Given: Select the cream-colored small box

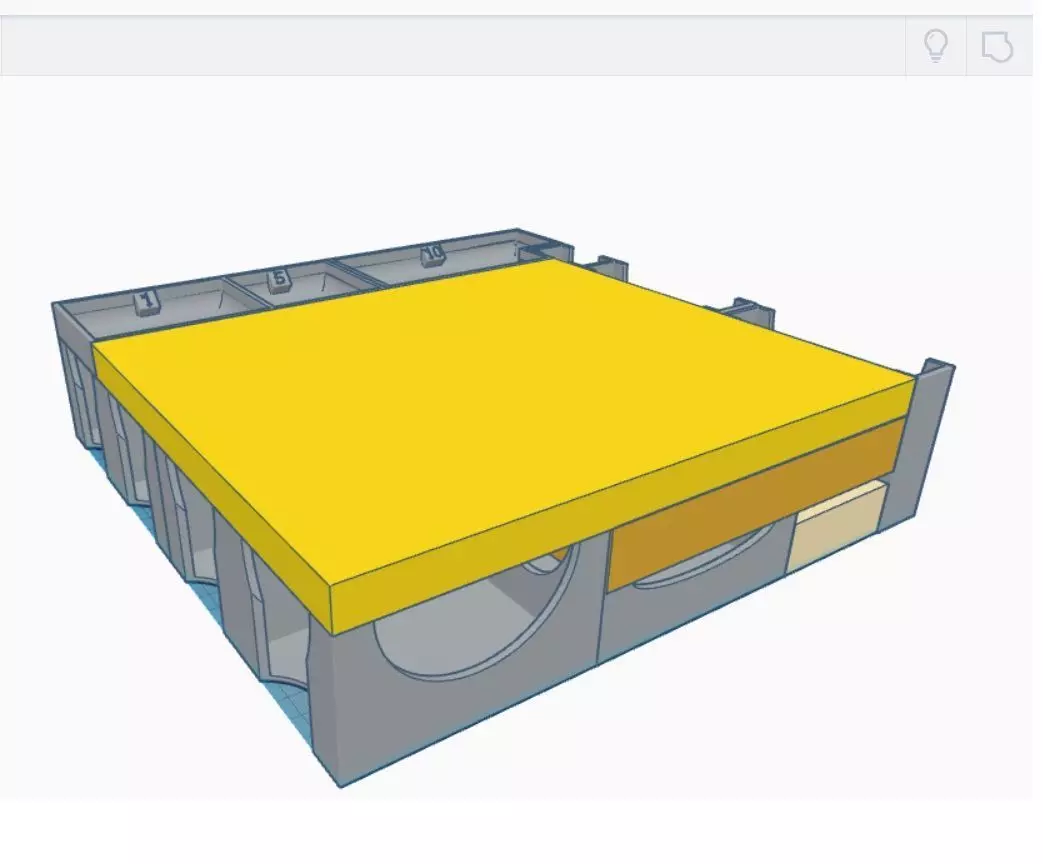Looking at the screenshot, I should point(835,529).
